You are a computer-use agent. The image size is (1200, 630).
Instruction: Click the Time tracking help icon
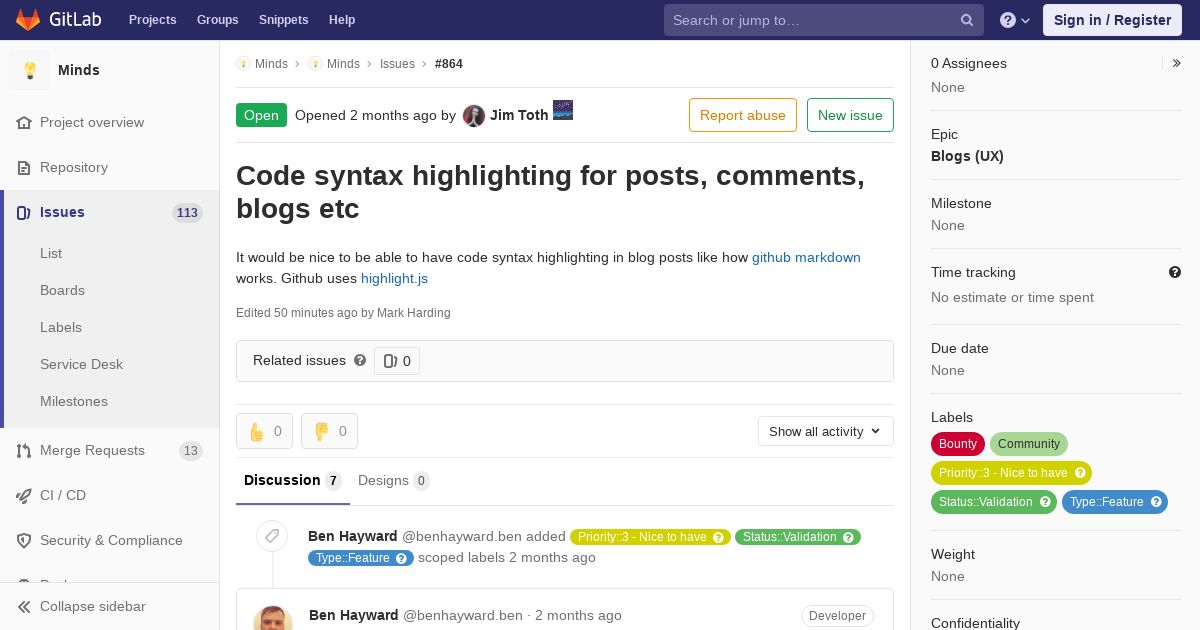[1175, 272]
